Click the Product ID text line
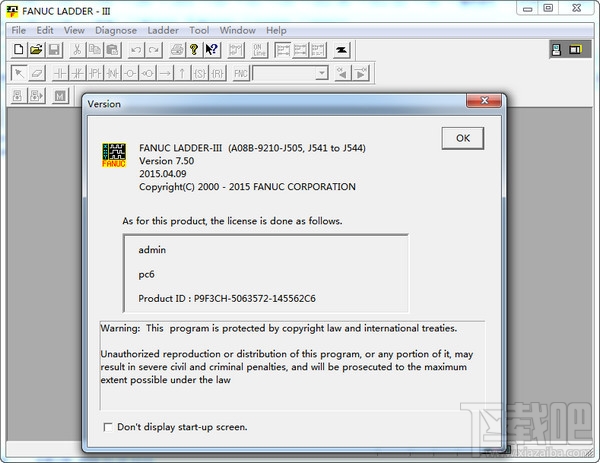This screenshot has height=463, width=600. coord(227,298)
